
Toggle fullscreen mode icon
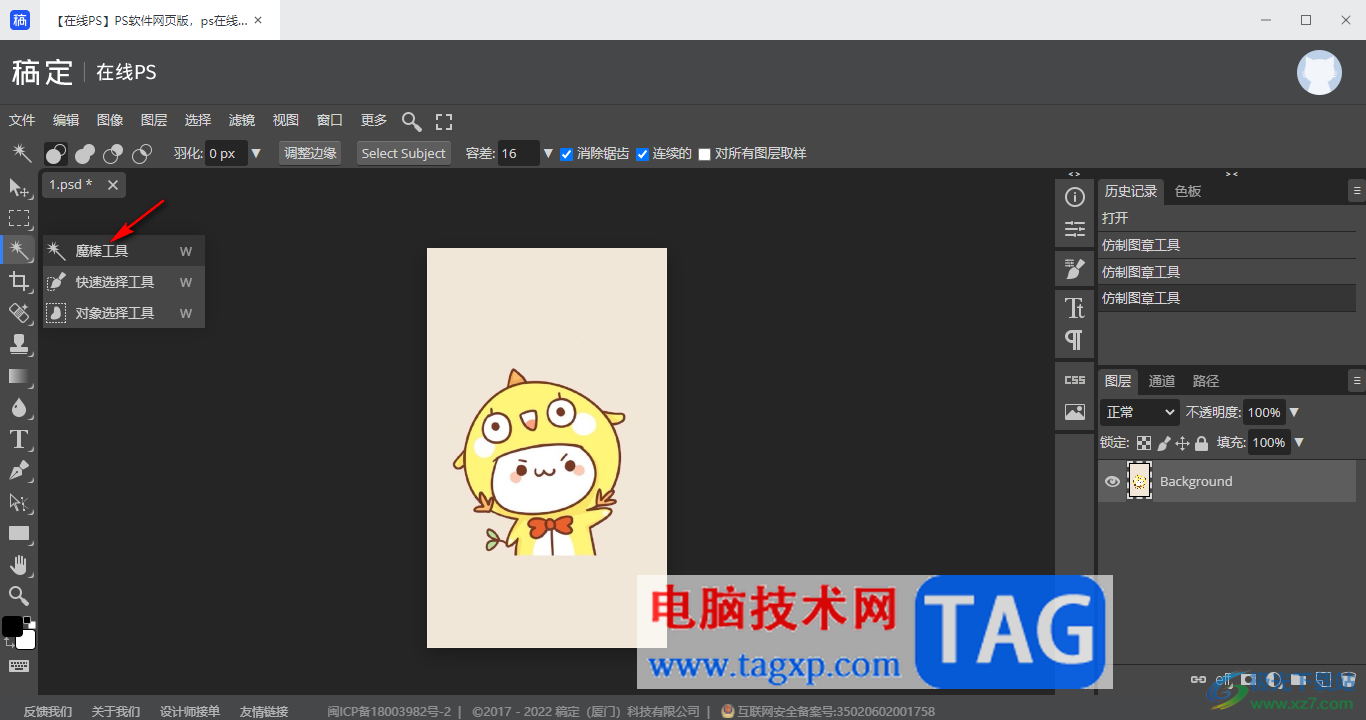(x=444, y=121)
